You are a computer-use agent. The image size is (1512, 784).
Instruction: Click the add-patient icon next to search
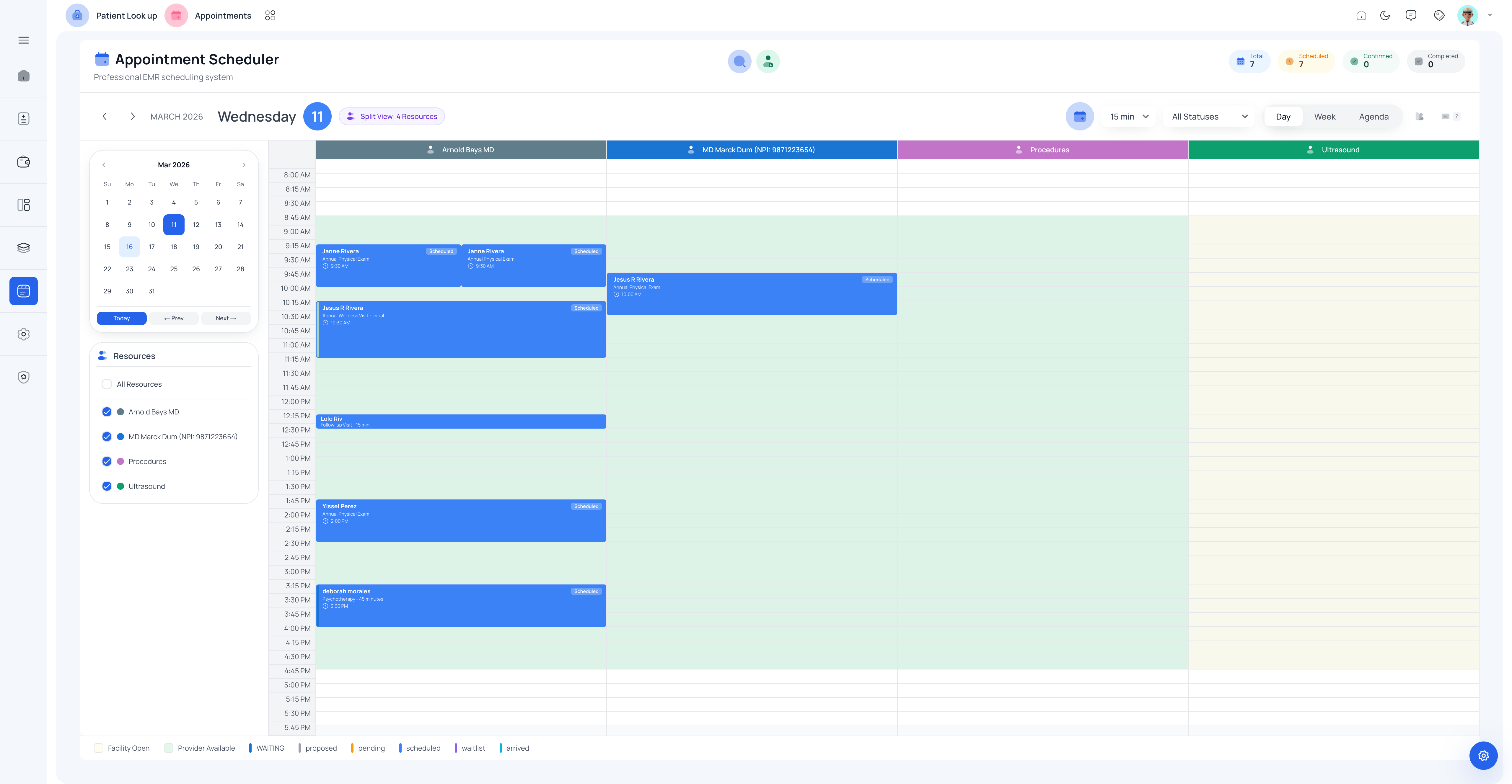768,61
